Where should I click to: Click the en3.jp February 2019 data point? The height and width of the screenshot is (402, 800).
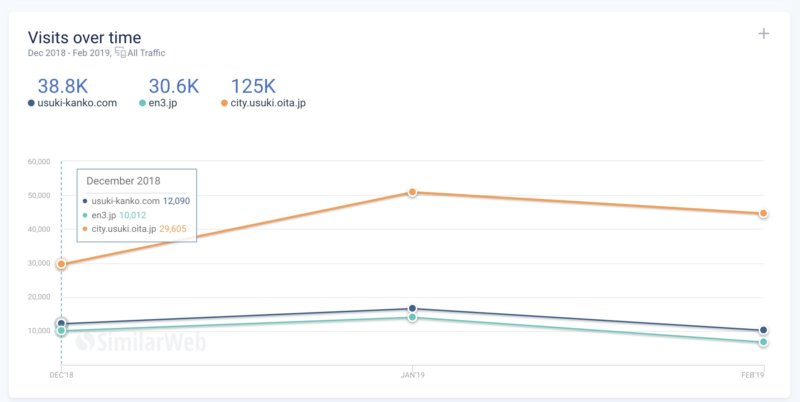[x=763, y=342]
